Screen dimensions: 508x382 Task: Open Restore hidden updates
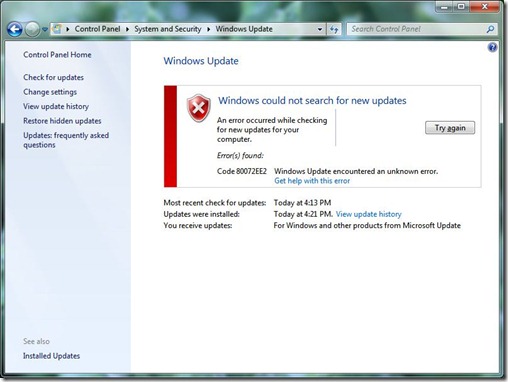[x=62, y=121]
